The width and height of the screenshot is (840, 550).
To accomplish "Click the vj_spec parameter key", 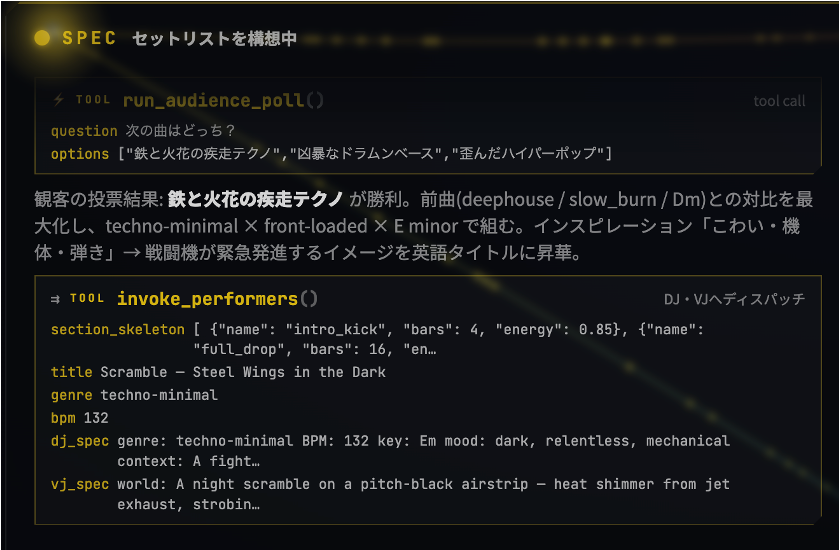I will click(80, 485).
